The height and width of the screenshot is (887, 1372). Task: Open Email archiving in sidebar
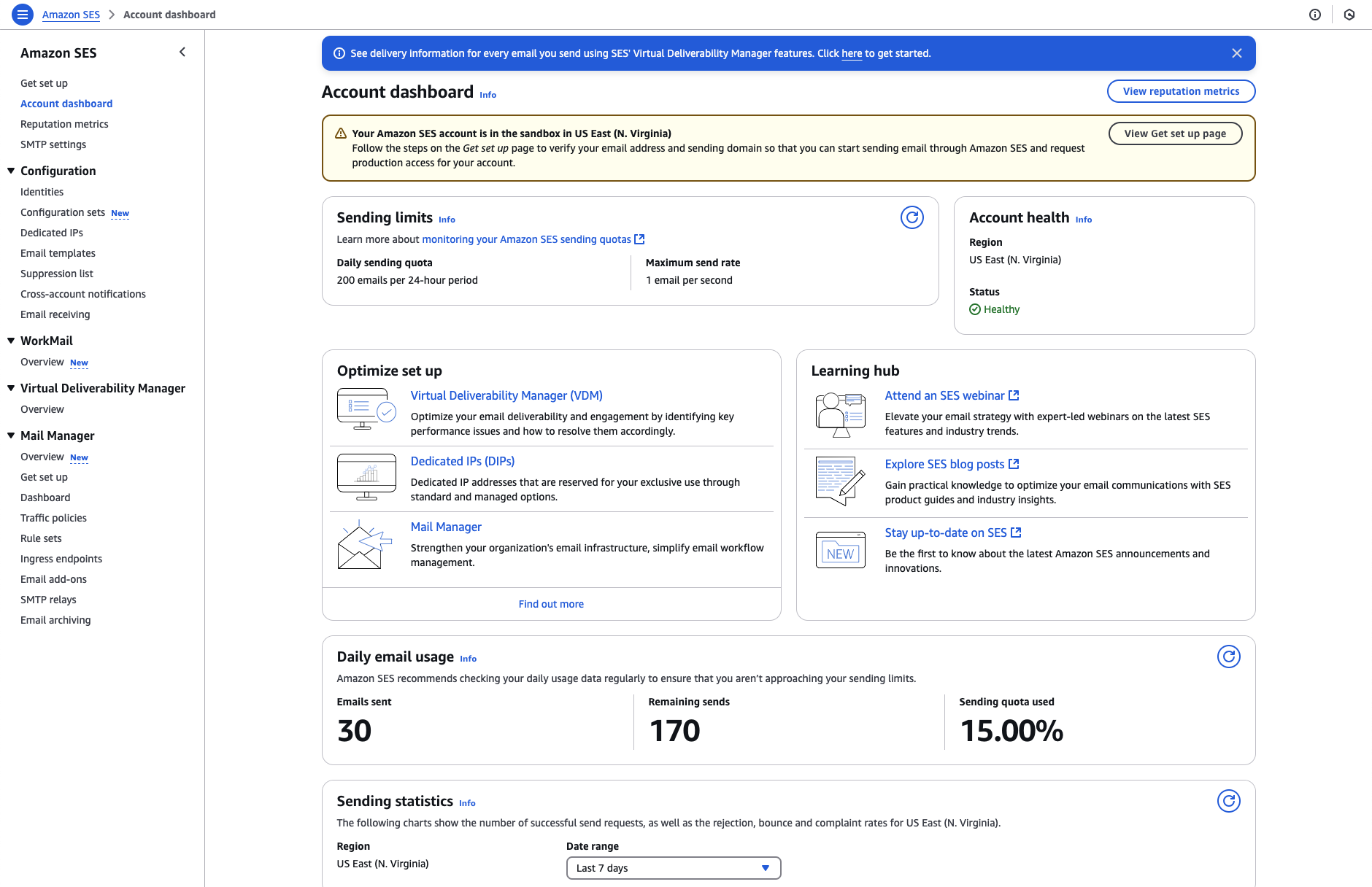click(x=55, y=620)
